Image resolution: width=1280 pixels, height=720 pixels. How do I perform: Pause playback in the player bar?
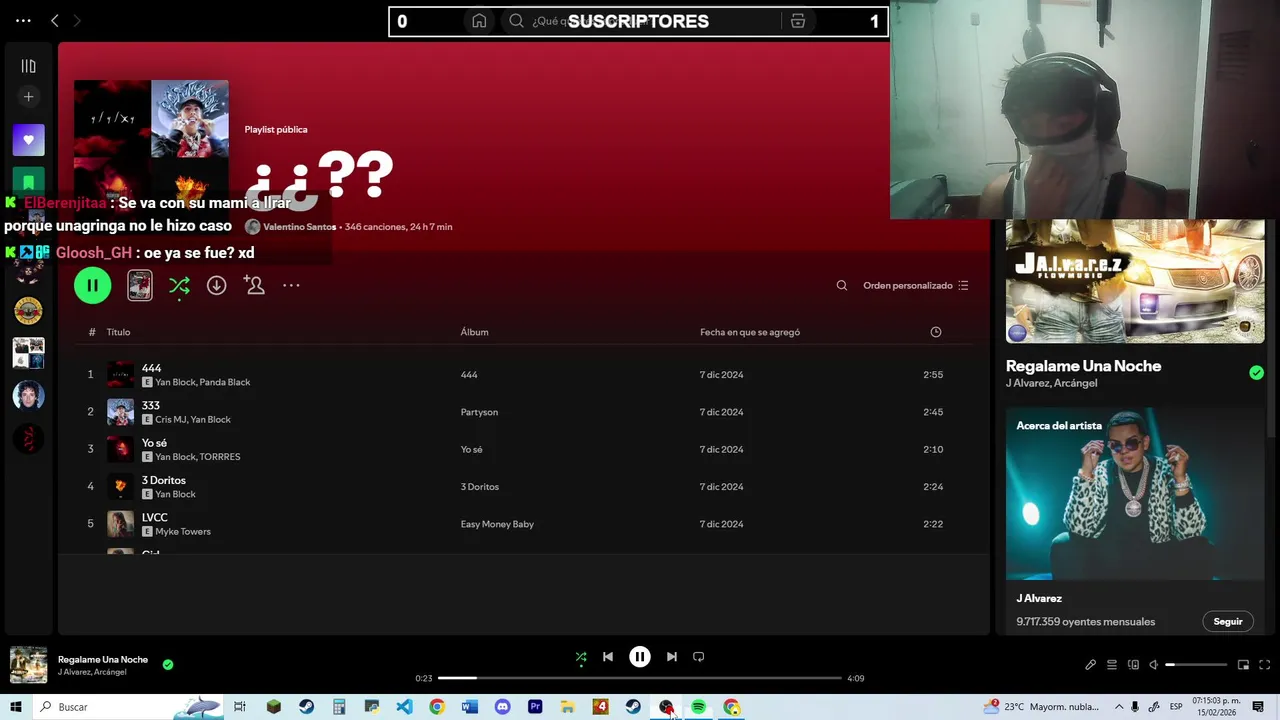point(640,657)
